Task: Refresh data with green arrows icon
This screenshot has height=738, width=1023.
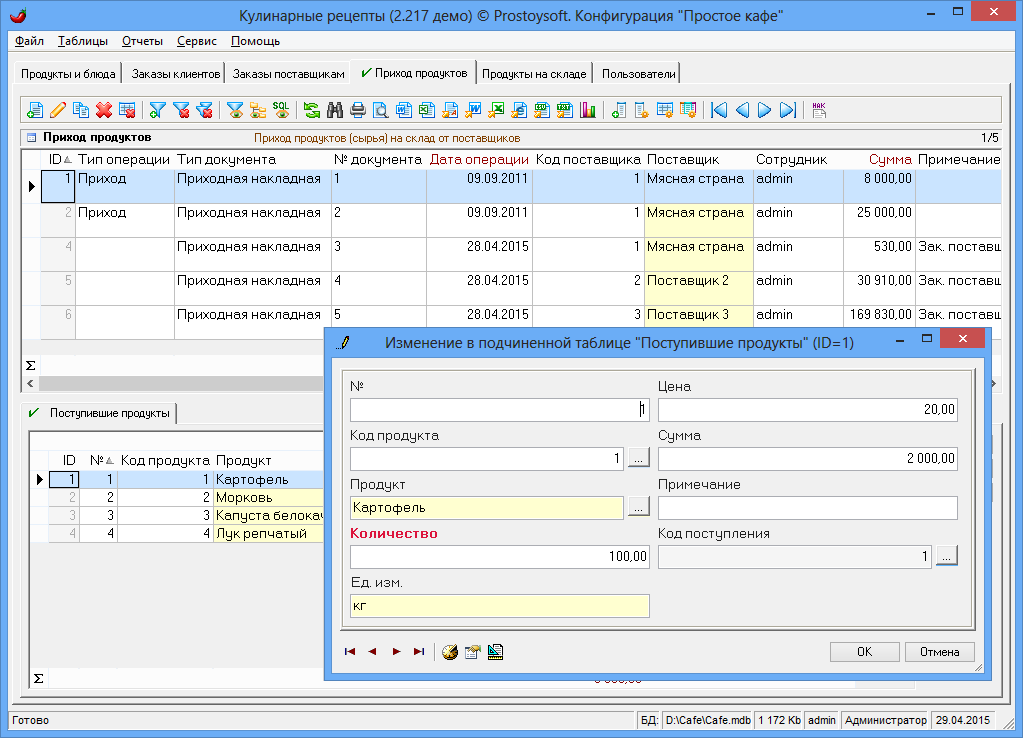Action: click(312, 110)
